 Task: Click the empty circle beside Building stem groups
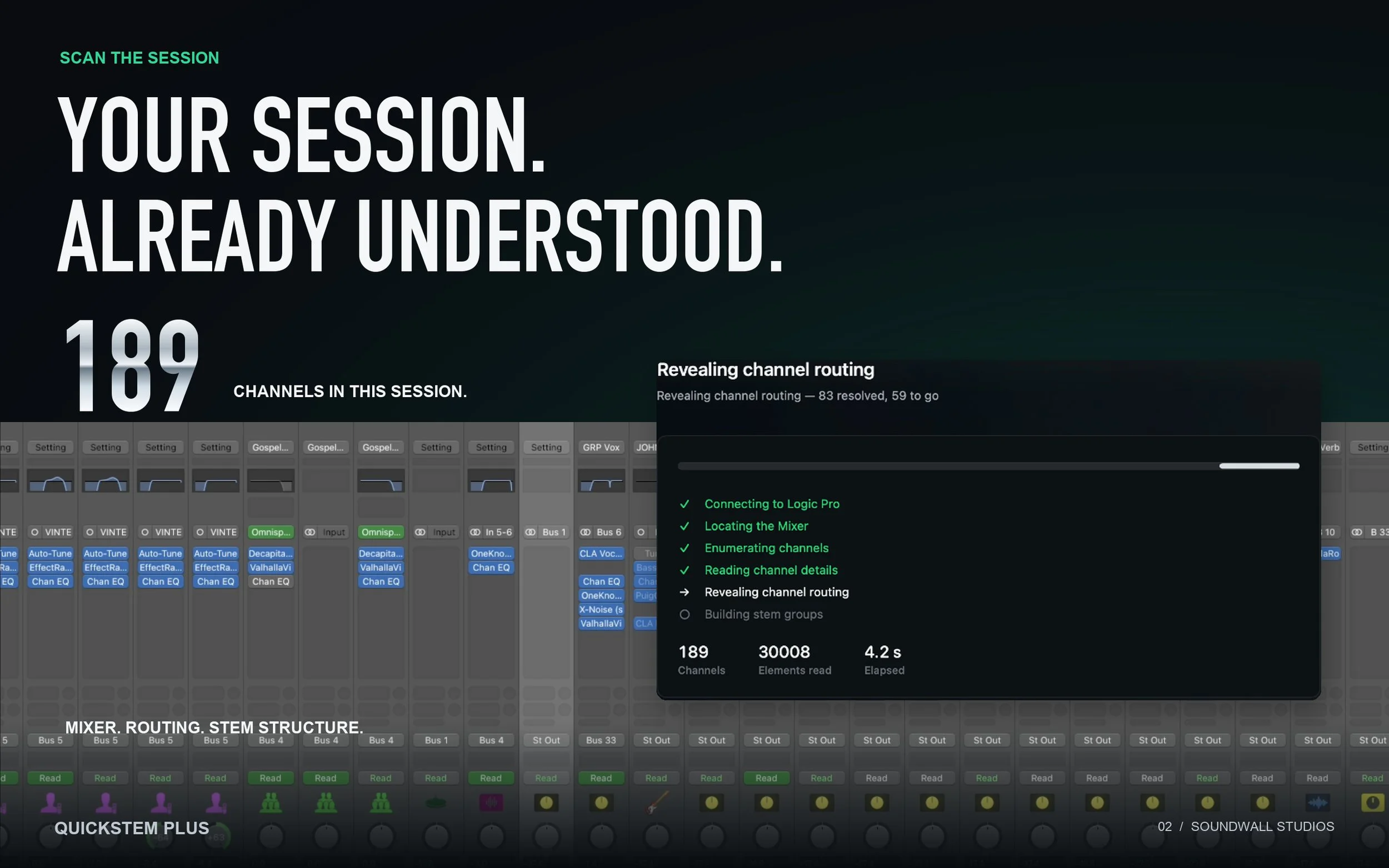point(684,614)
